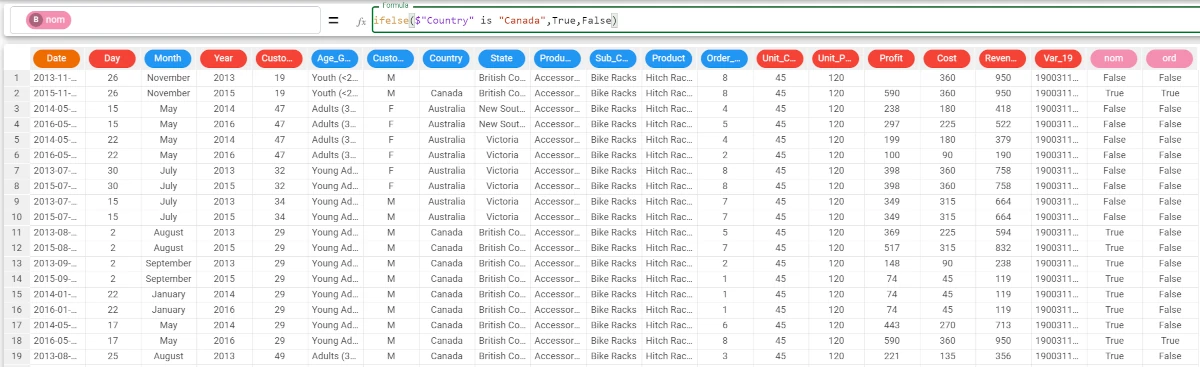1200x367 pixels.
Task: Select the ord column header
Action: coord(1170,58)
